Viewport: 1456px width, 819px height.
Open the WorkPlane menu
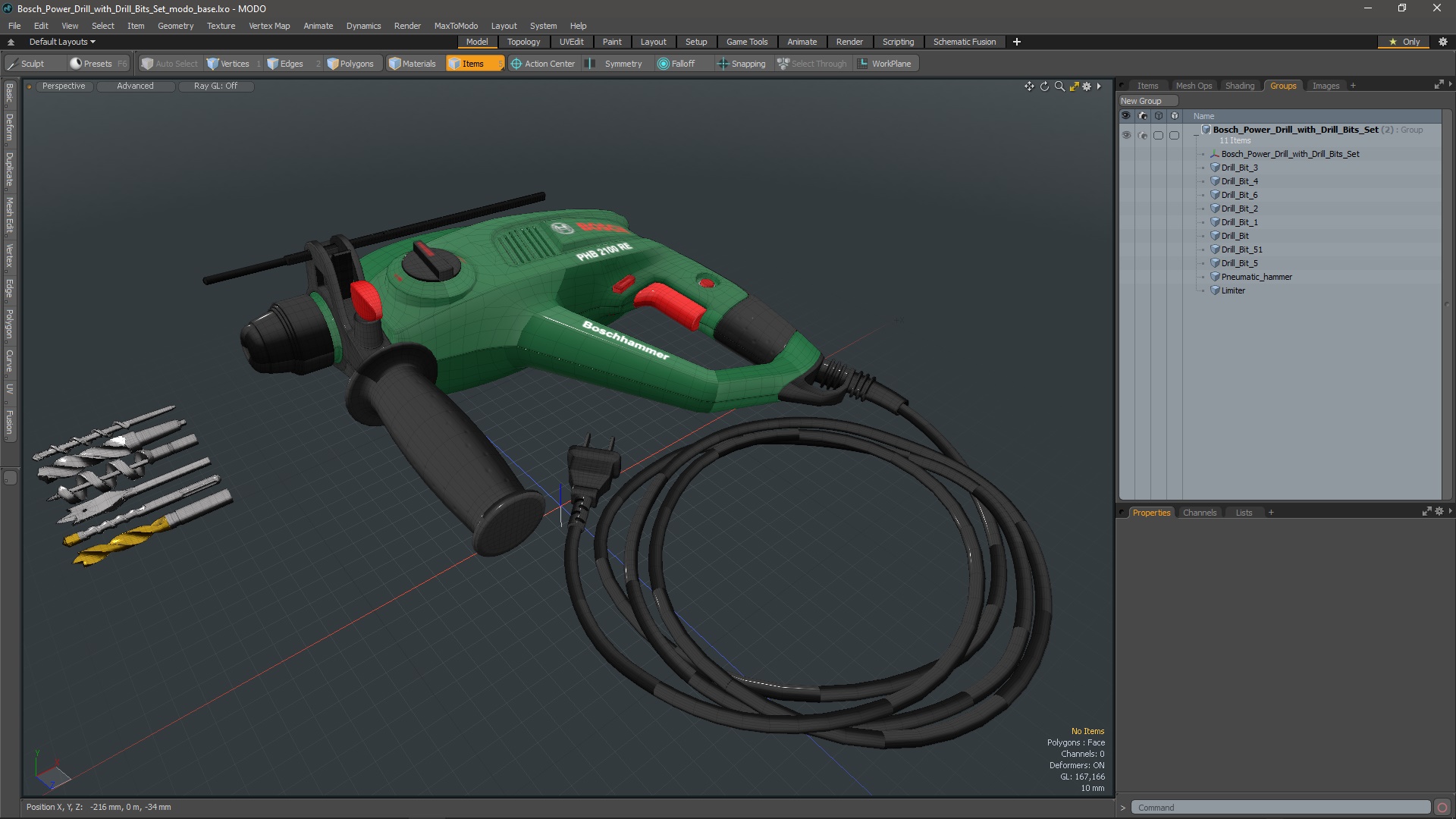point(885,64)
